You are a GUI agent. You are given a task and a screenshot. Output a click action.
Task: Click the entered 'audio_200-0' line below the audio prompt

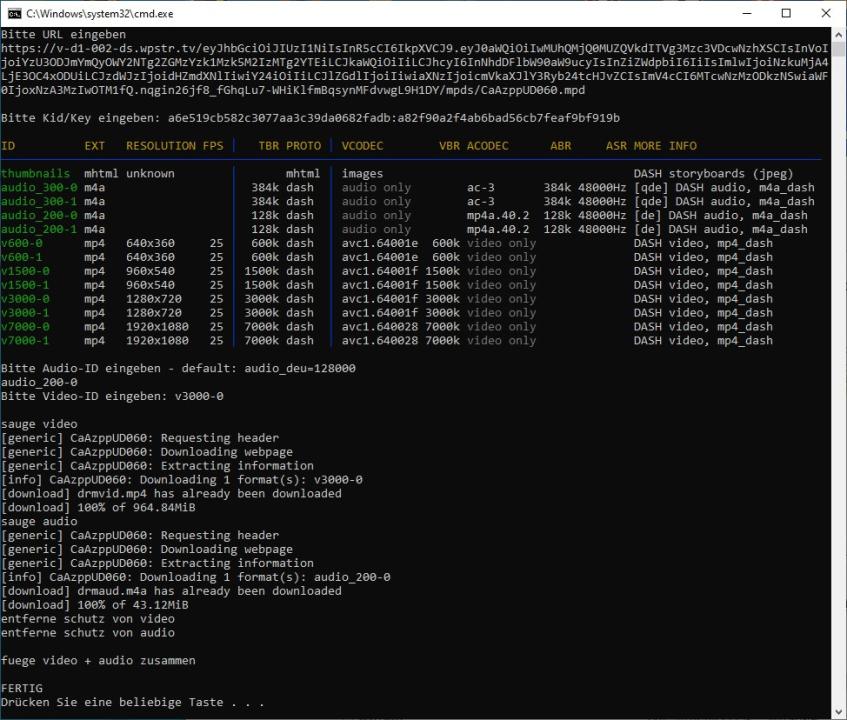tap(39, 382)
